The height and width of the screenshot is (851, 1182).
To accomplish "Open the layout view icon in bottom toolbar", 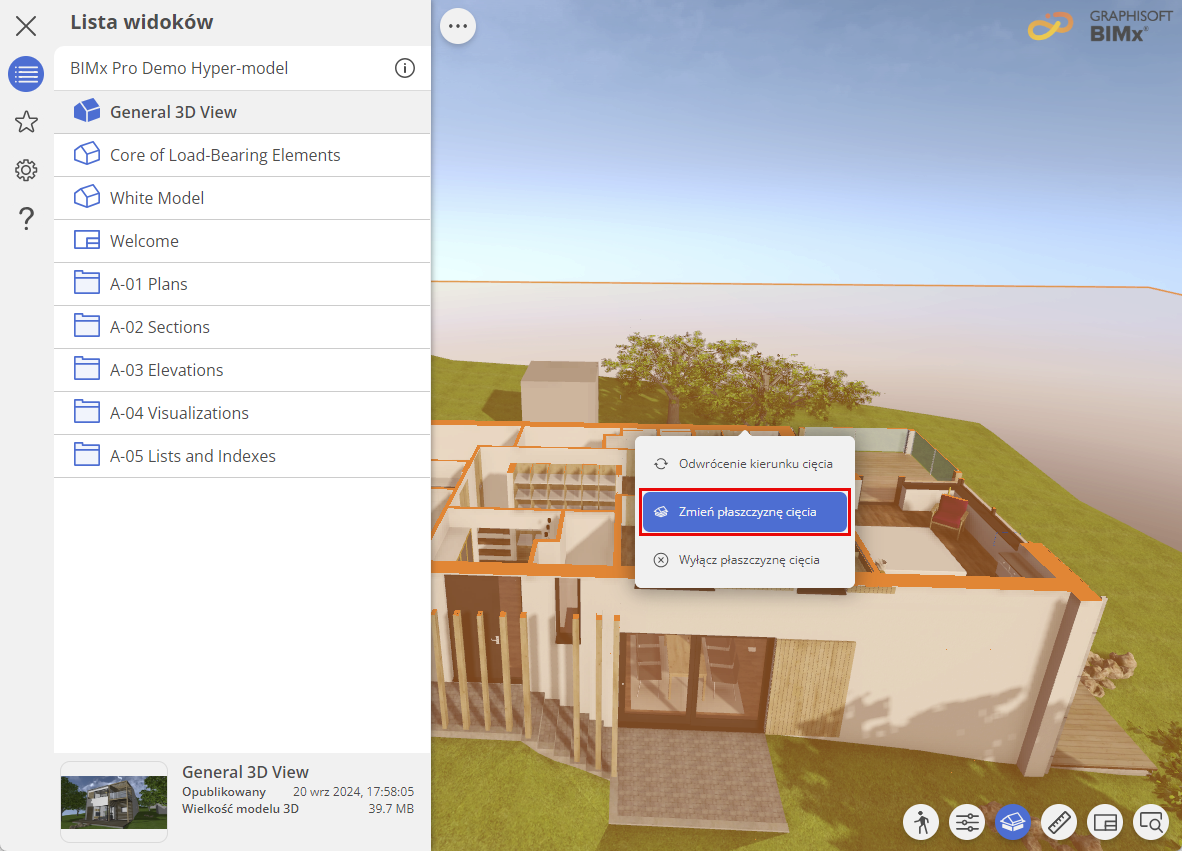I will pos(1105,822).
